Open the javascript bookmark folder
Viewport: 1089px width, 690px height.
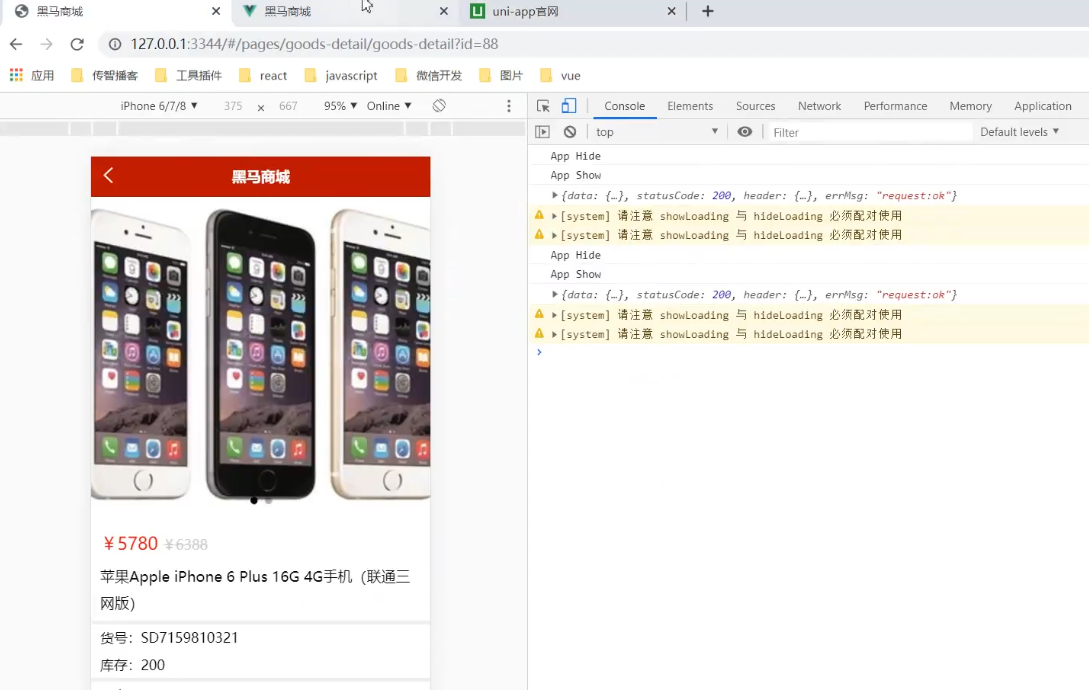point(341,75)
